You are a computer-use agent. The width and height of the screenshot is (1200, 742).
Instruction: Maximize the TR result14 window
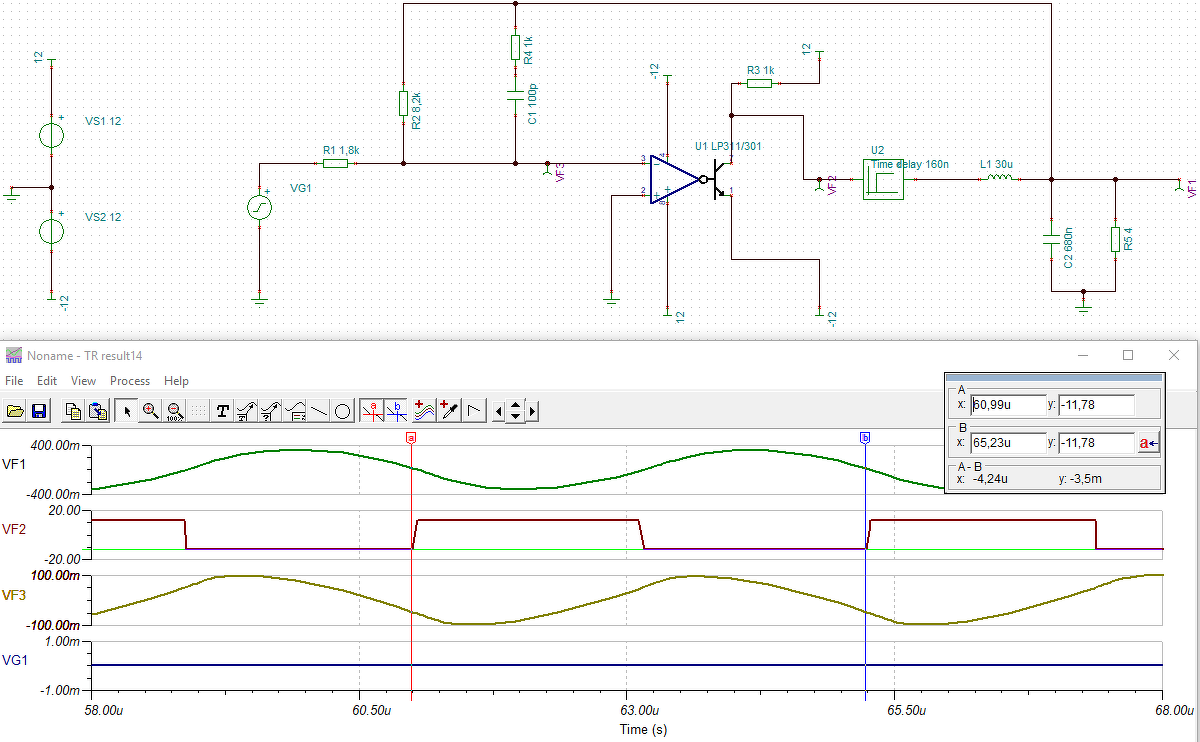(x=1128, y=355)
